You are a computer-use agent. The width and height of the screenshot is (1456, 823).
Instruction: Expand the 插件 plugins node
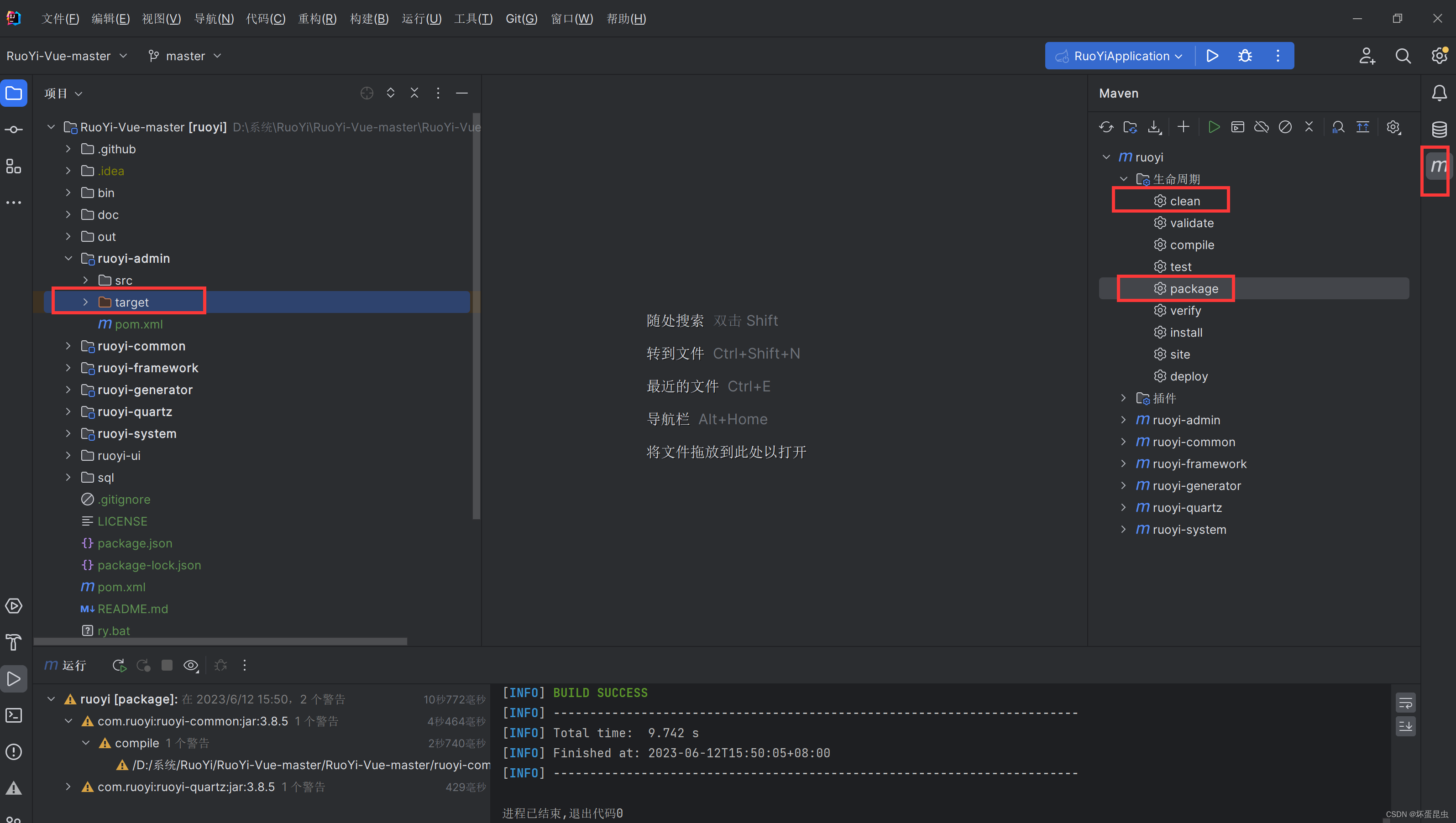pos(1124,398)
